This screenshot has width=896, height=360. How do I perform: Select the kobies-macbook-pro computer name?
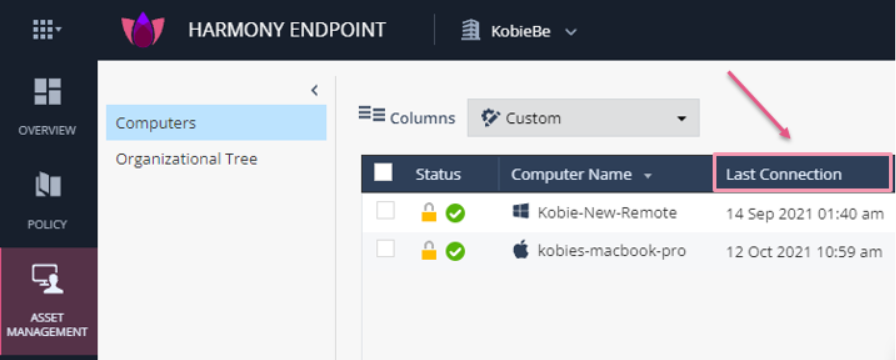[x=612, y=251]
